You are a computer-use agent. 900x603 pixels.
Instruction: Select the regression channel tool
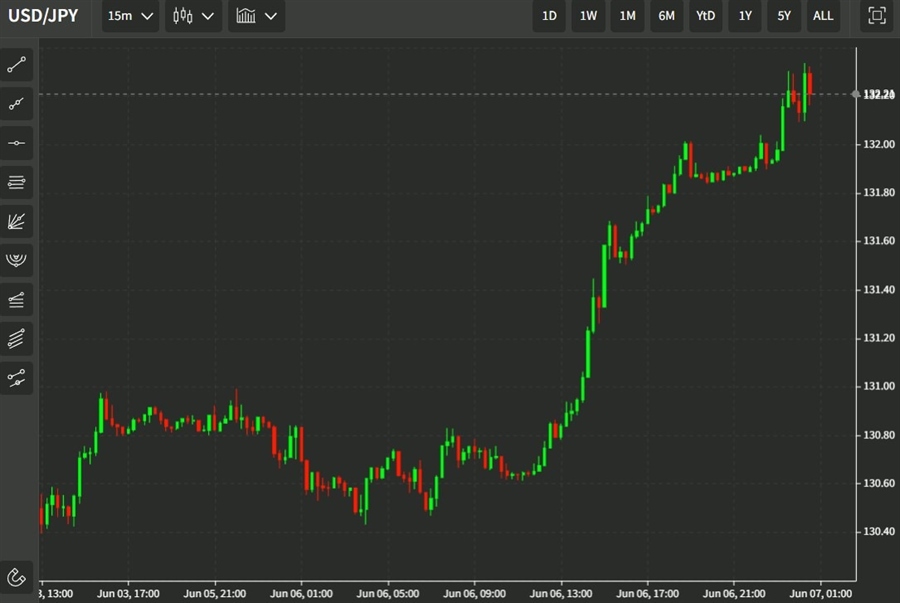click(17, 378)
